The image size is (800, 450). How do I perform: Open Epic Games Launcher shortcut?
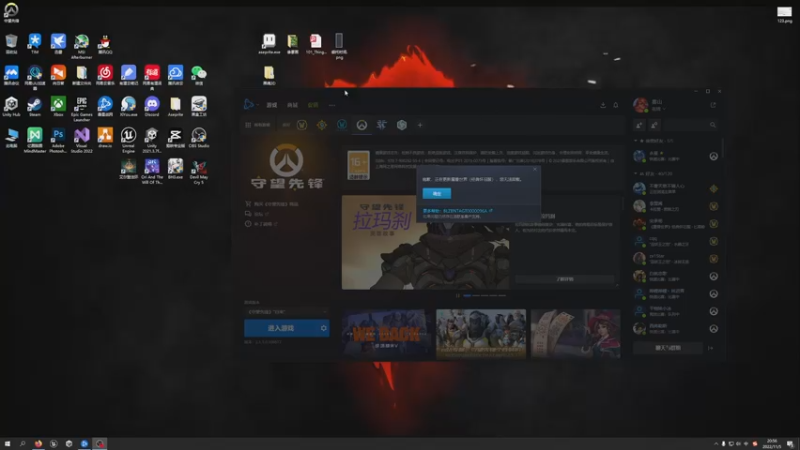pyautogui.click(x=82, y=109)
